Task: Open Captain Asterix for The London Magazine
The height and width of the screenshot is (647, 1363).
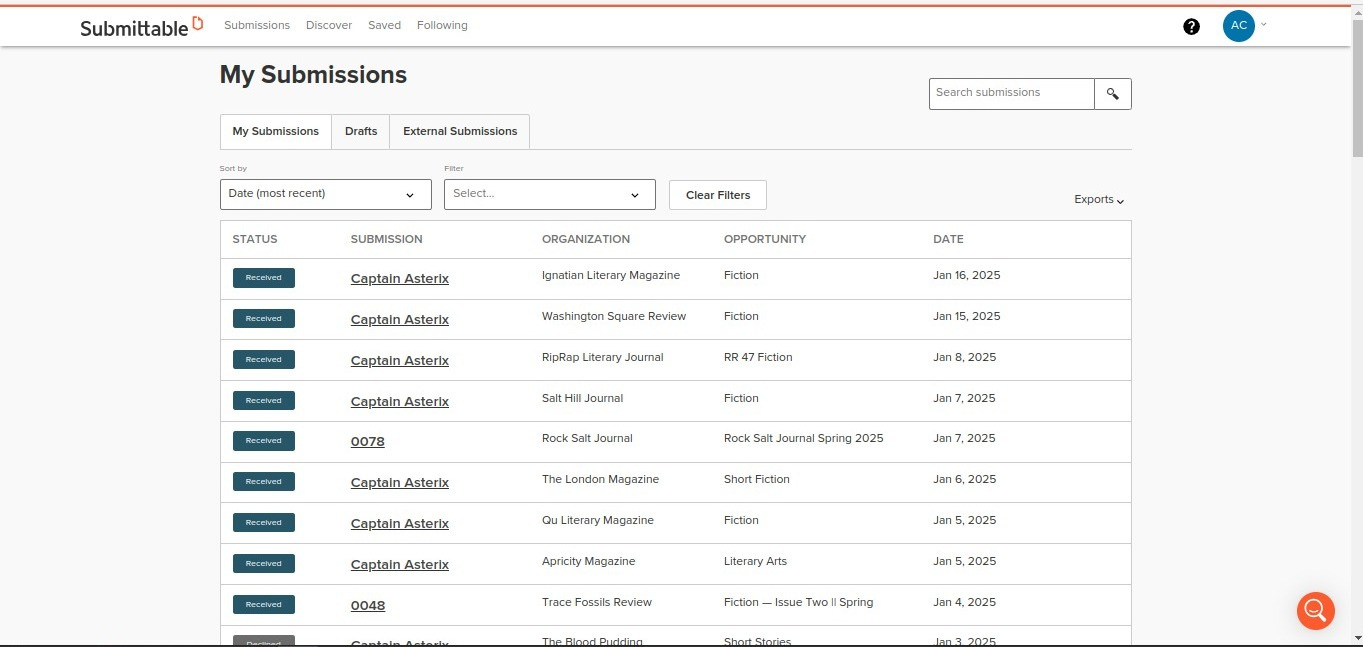Action: [399, 483]
